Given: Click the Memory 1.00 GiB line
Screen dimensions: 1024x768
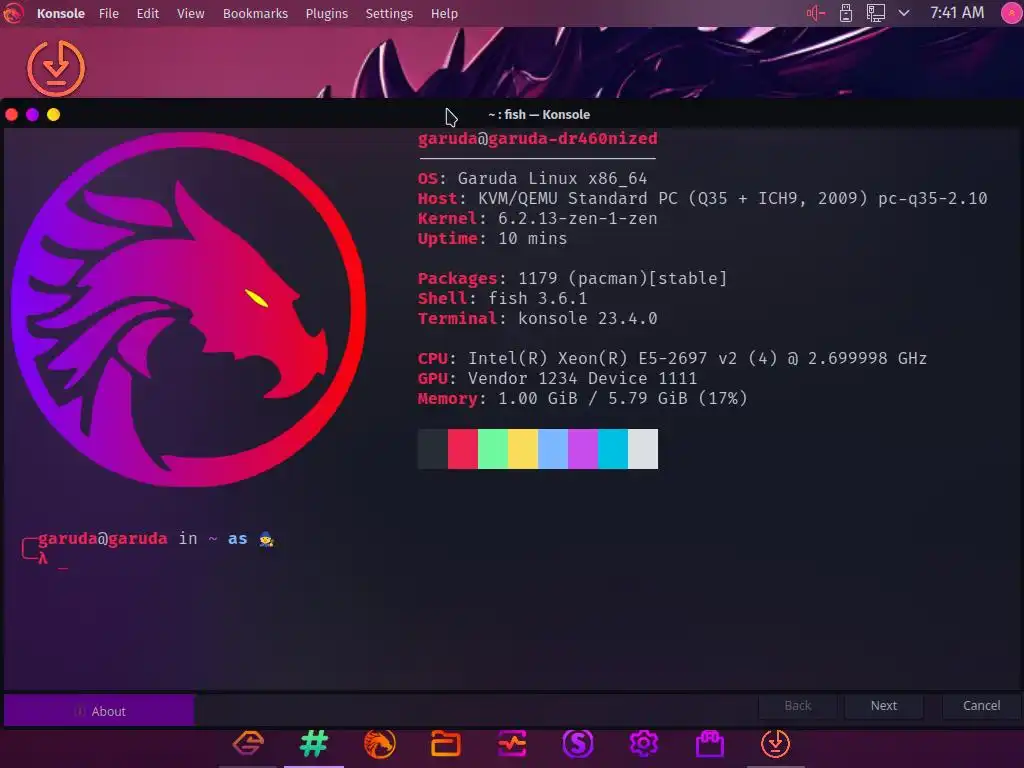Looking at the screenshot, I should (583, 398).
